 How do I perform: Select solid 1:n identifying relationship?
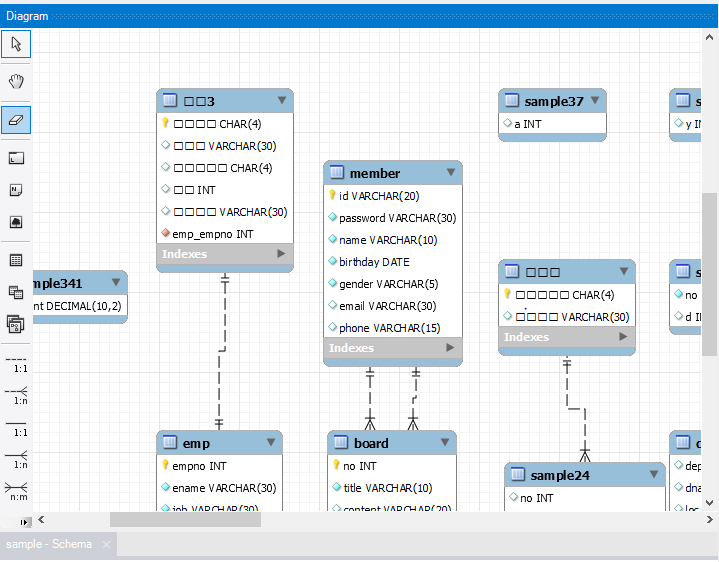tap(16, 460)
